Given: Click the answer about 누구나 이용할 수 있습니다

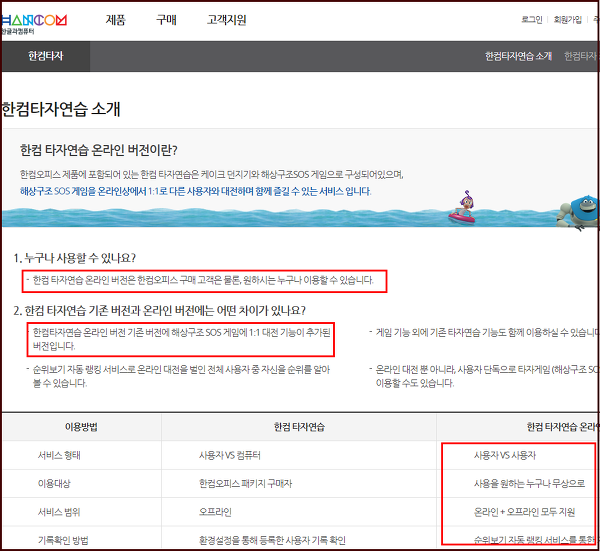Looking at the screenshot, I should 203,280.
